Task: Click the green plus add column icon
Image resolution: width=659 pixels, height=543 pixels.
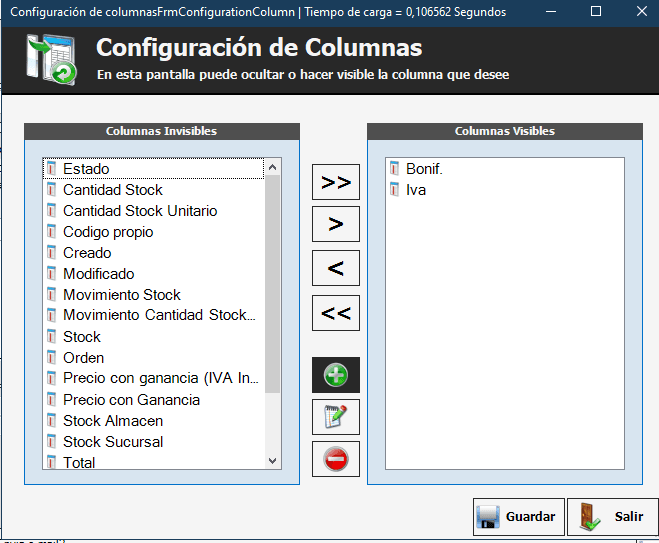Action: pos(336,376)
